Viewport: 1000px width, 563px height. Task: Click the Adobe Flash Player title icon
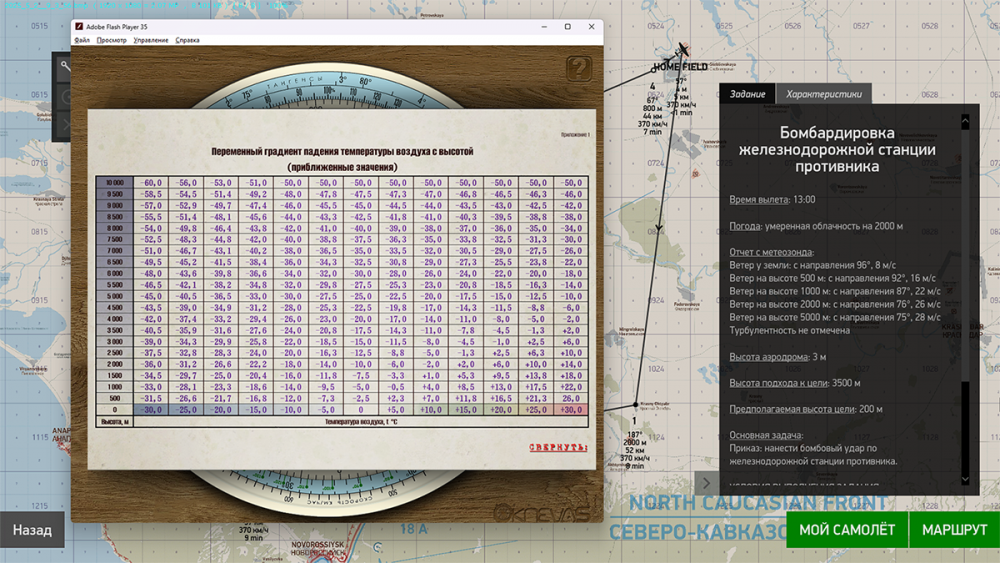(79, 26)
